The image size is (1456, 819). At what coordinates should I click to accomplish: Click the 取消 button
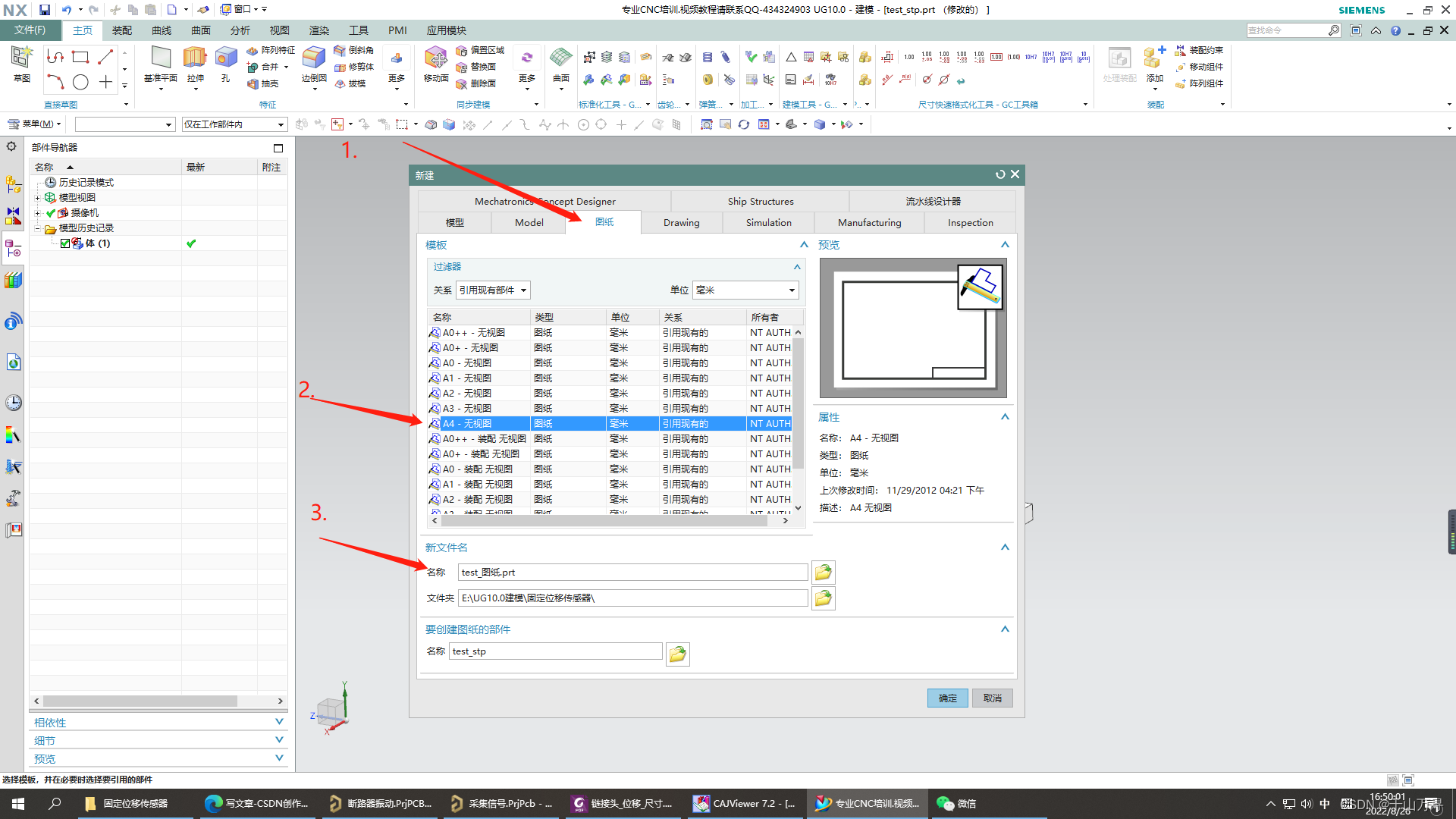(x=992, y=698)
